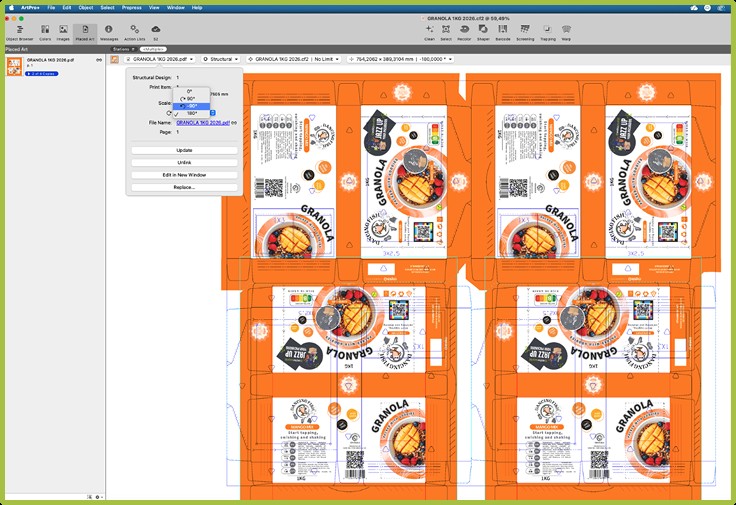Open the Stations filter dropdown
The height and width of the screenshot is (505, 736).
pos(123,49)
